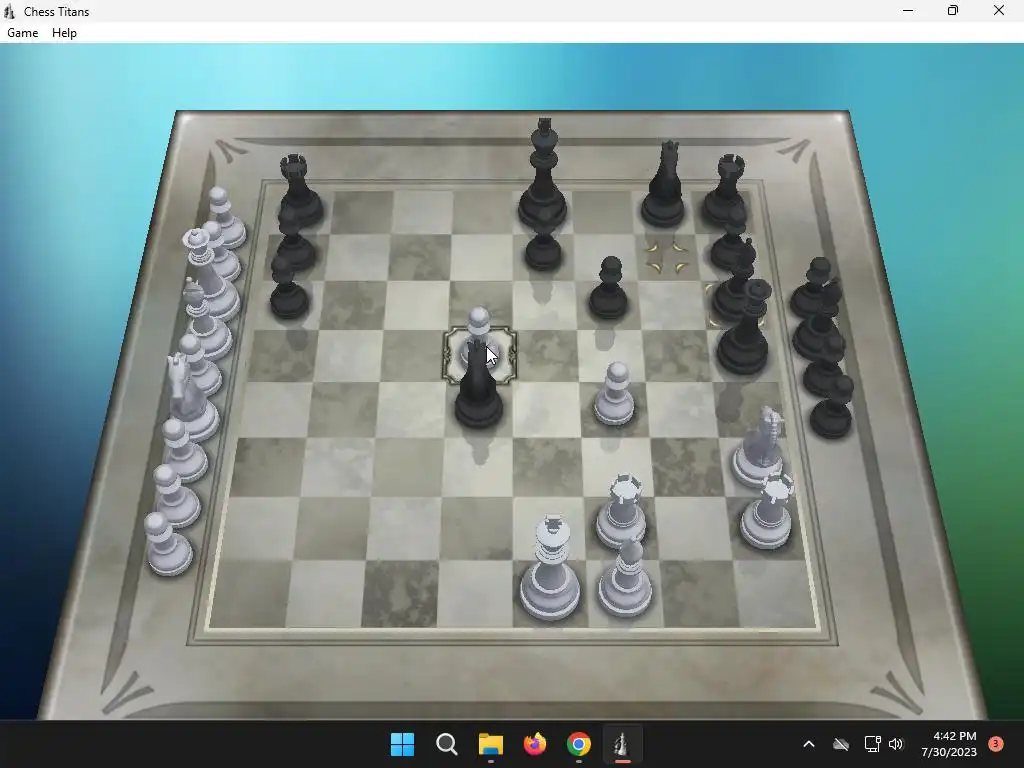Viewport: 1024px width, 768px height.
Task: Open File Explorer from the taskbar
Action: pyautogui.click(x=490, y=744)
